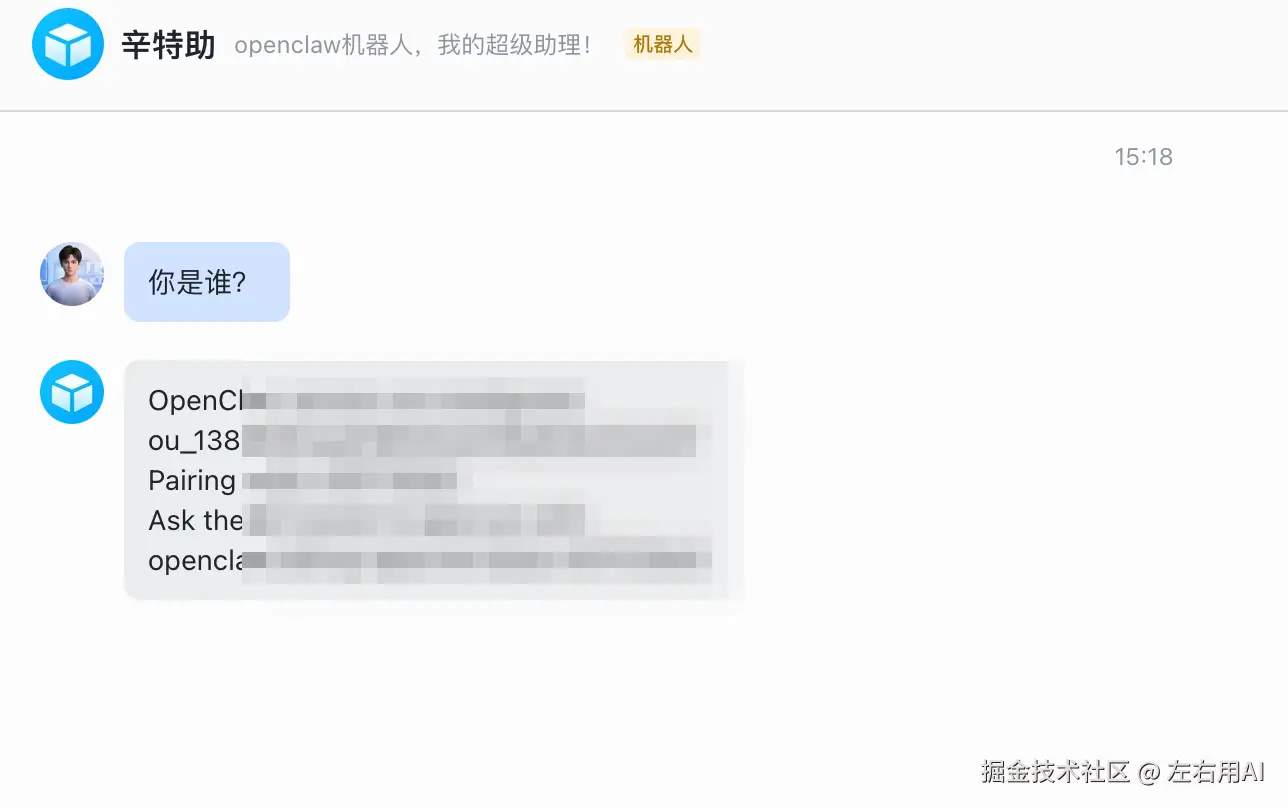Select the 你是谁? message bubble
The width and height of the screenshot is (1288, 808).
click(207, 282)
